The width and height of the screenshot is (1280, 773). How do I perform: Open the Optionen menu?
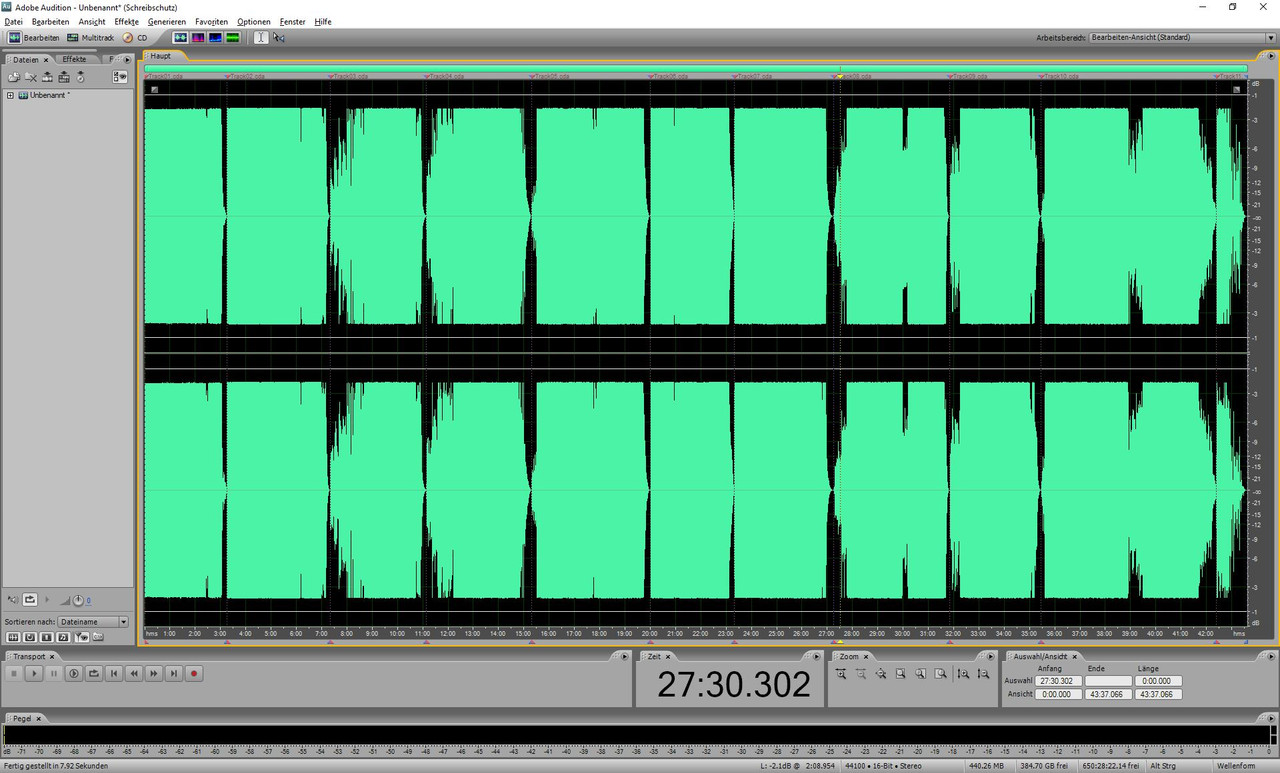[x=254, y=21]
